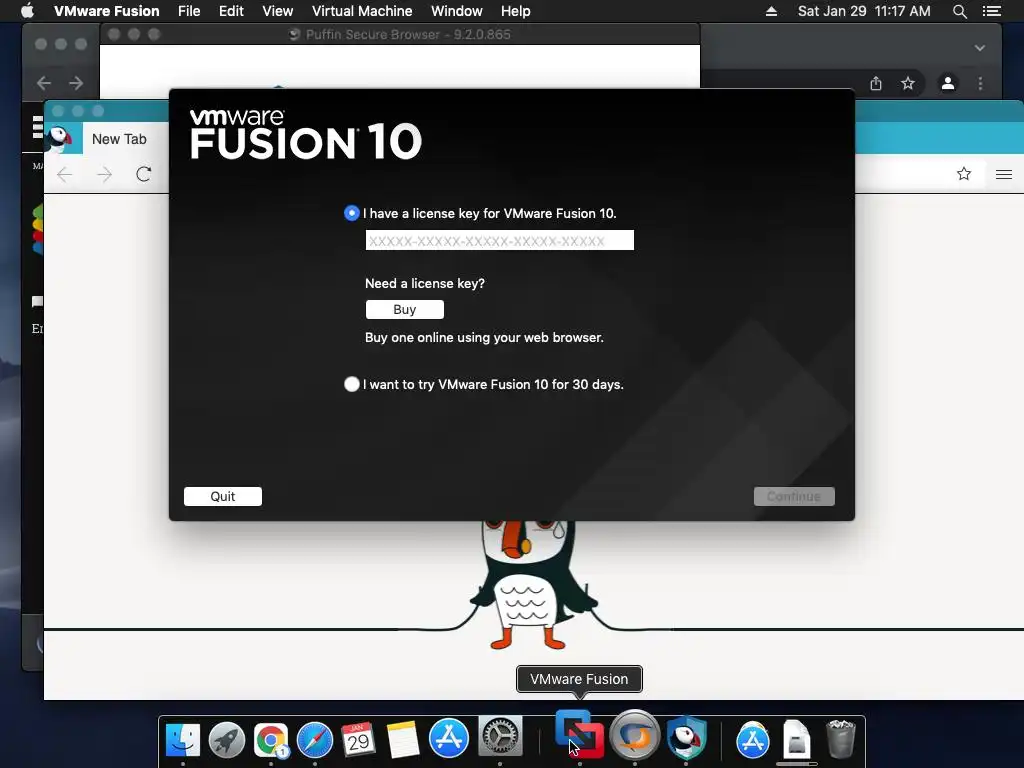
Task: Click the VMware Fusion Dock icon
Action: coord(579,734)
